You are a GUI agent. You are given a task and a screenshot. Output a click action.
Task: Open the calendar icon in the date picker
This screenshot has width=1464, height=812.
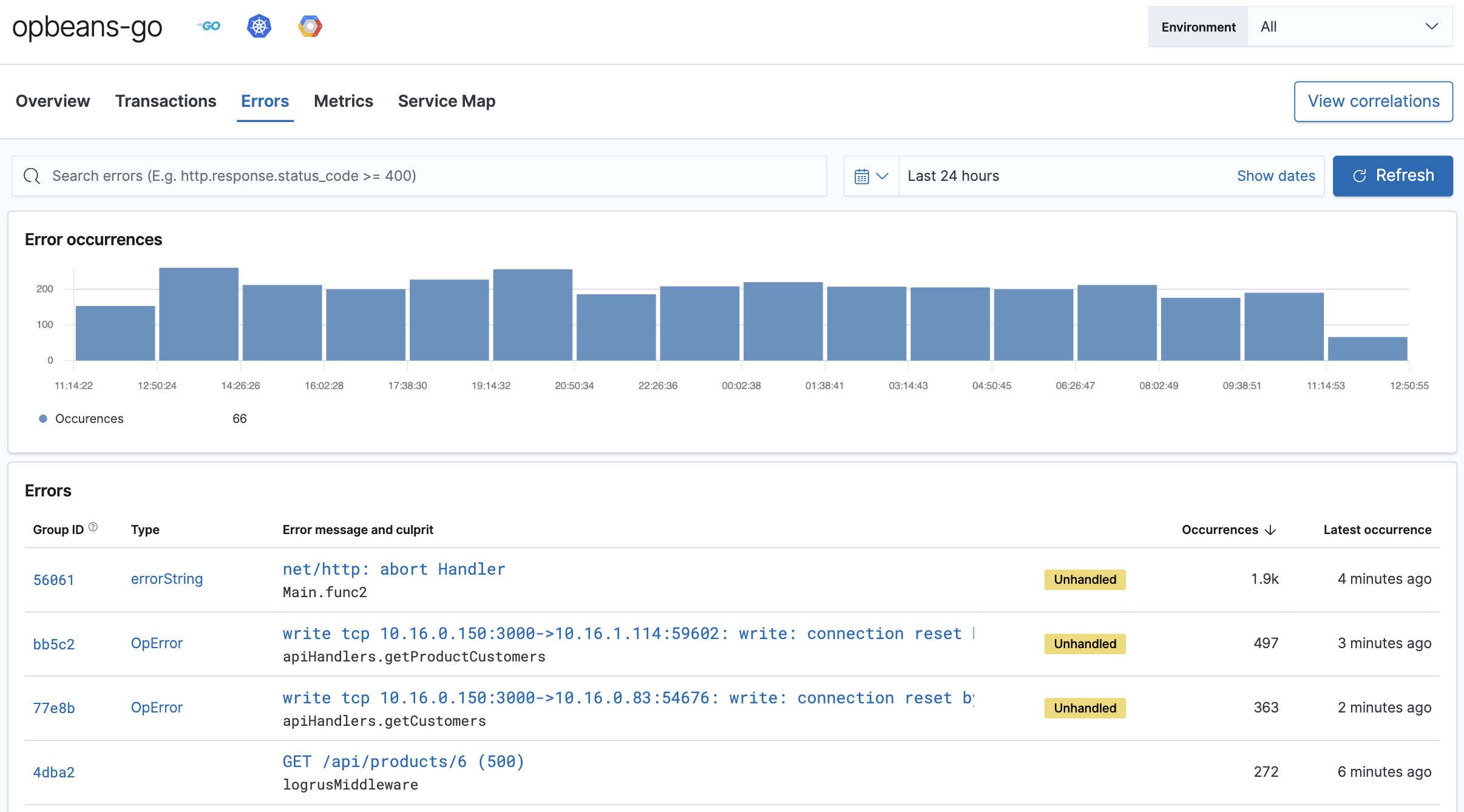pyautogui.click(x=864, y=175)
